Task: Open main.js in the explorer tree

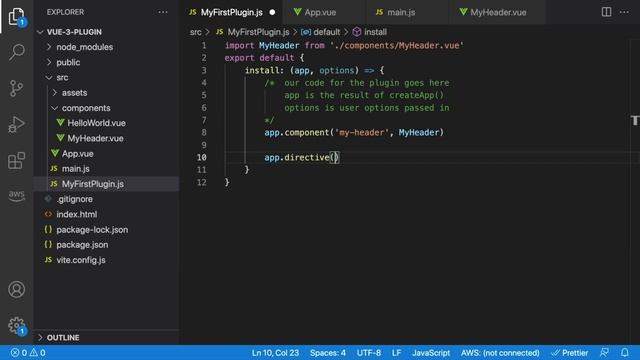Action: click(x=106, y=169)
